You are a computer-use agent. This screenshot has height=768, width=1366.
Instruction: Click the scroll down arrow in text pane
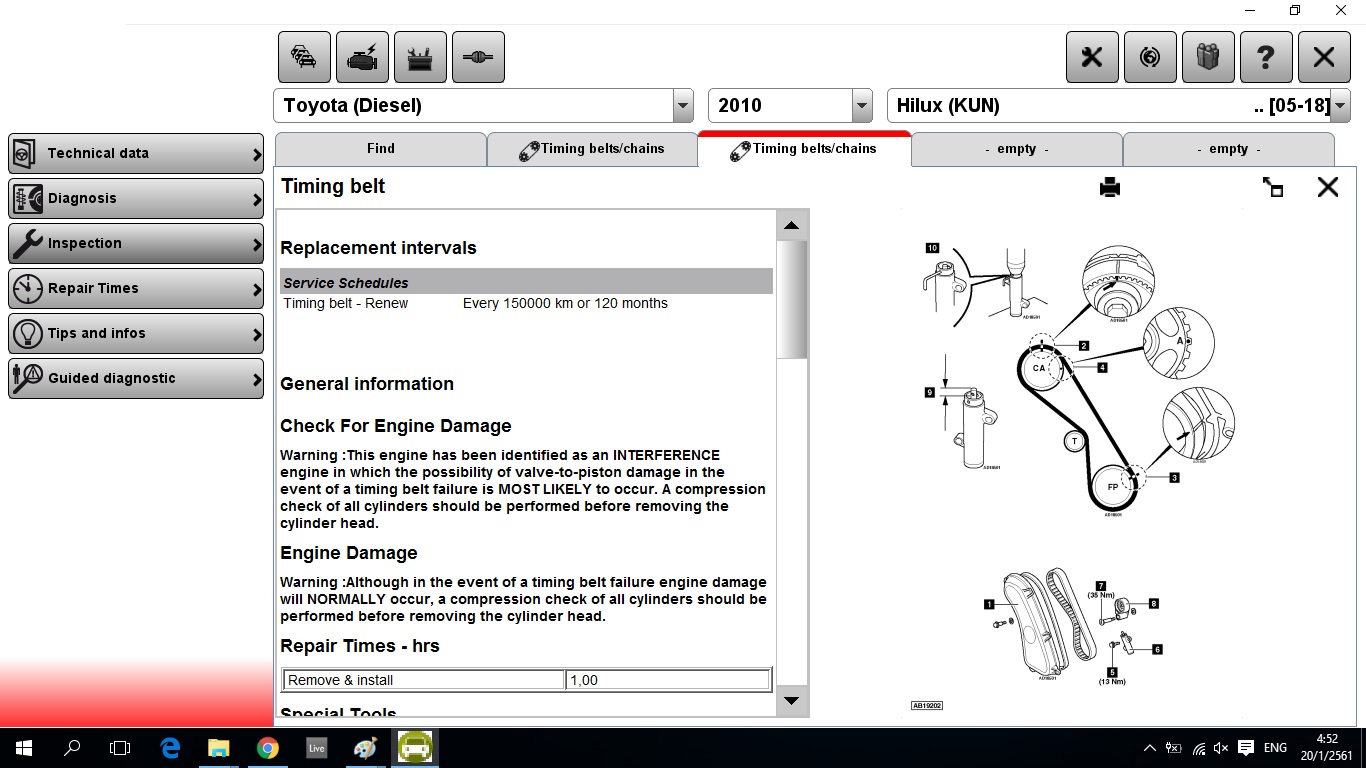[792, 700]
